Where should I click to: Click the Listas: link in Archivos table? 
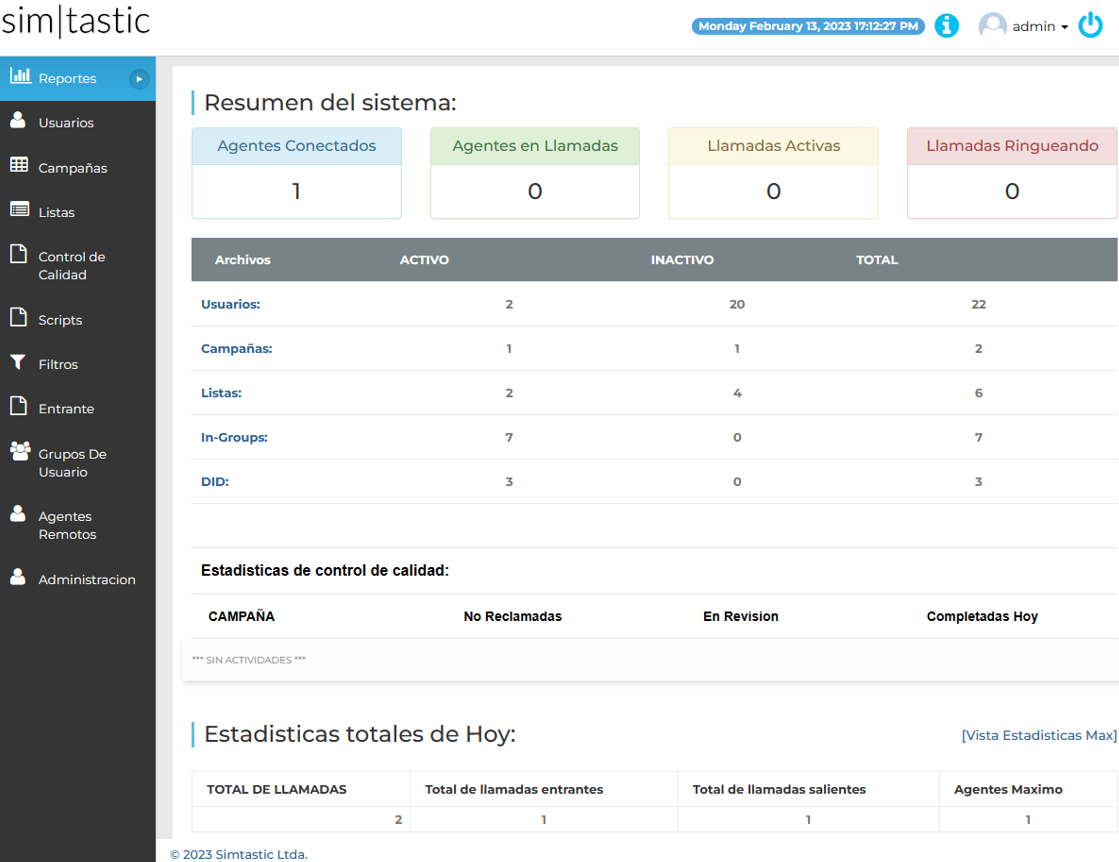(221, 392)
